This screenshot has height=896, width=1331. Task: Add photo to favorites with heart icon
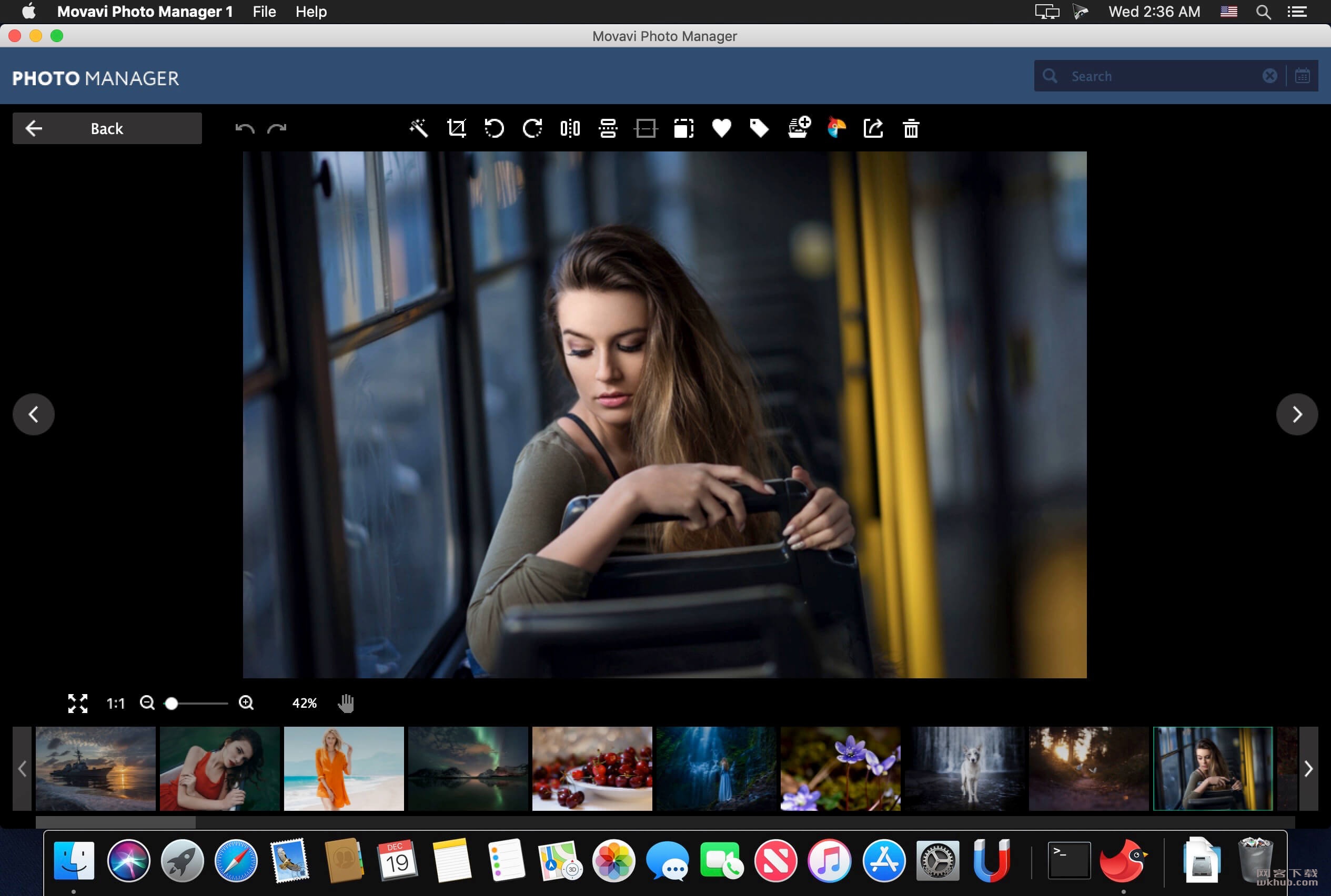tap(722, 128)
